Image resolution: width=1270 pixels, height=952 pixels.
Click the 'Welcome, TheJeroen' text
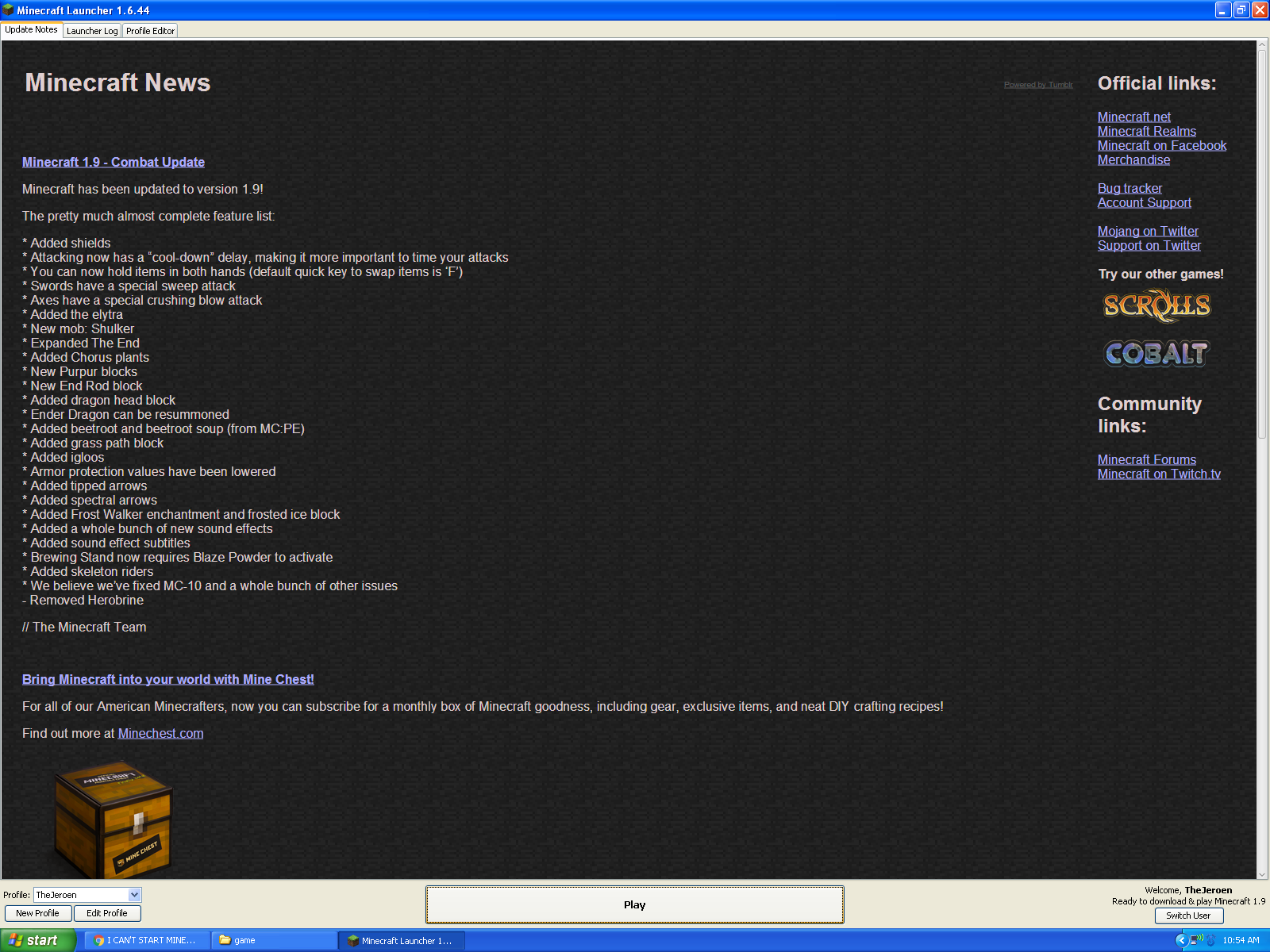(1188, 890)
